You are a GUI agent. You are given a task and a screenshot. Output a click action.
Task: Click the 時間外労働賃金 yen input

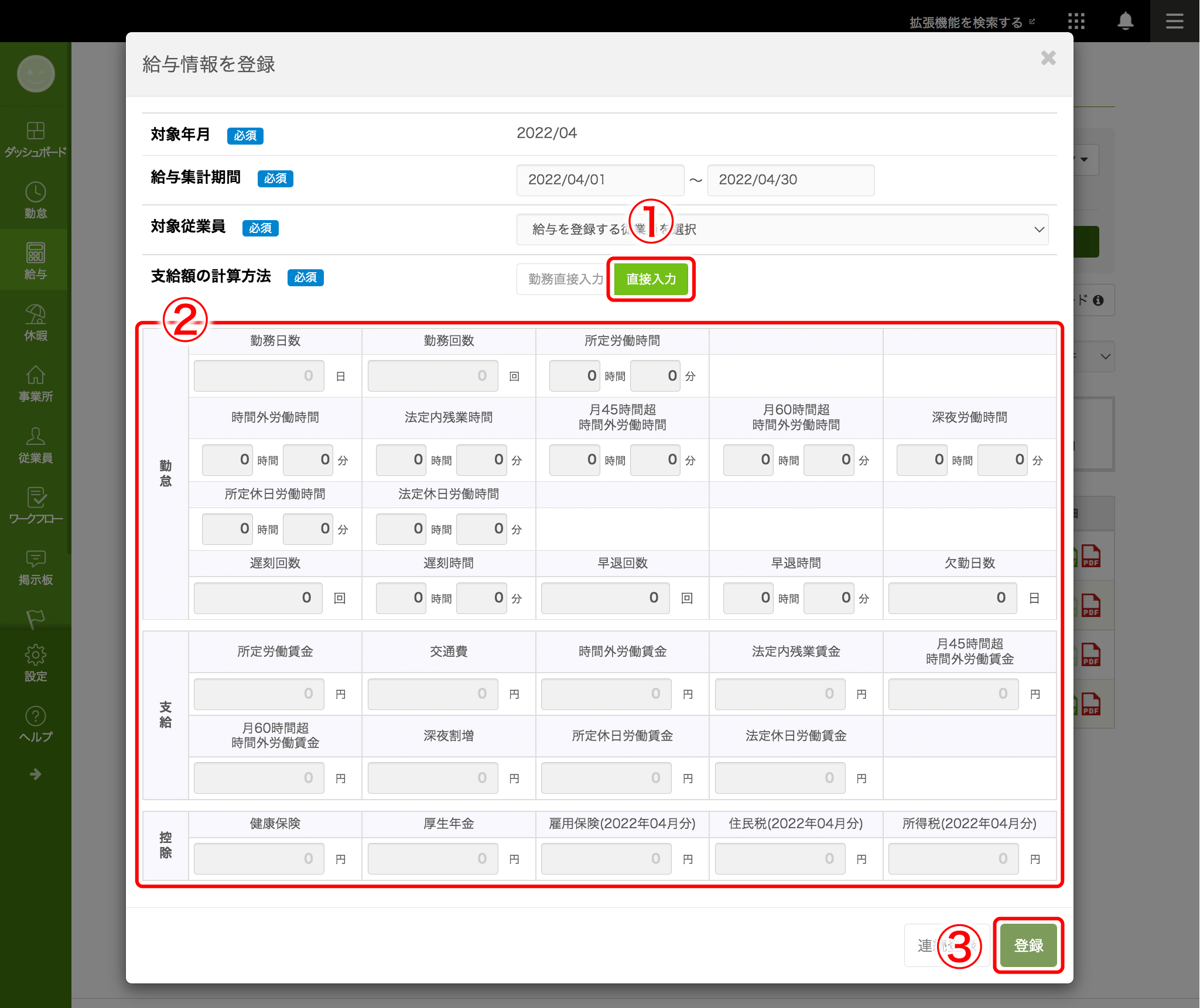tap(606, 694)
